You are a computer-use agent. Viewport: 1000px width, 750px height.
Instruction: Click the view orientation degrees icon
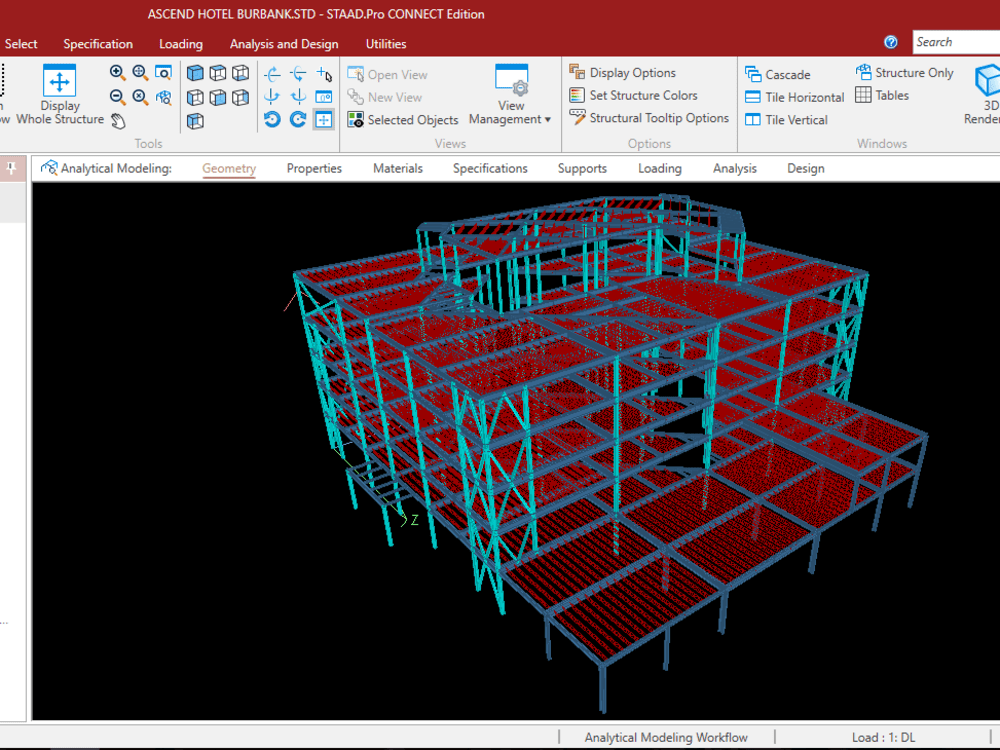tap(324, 97)
